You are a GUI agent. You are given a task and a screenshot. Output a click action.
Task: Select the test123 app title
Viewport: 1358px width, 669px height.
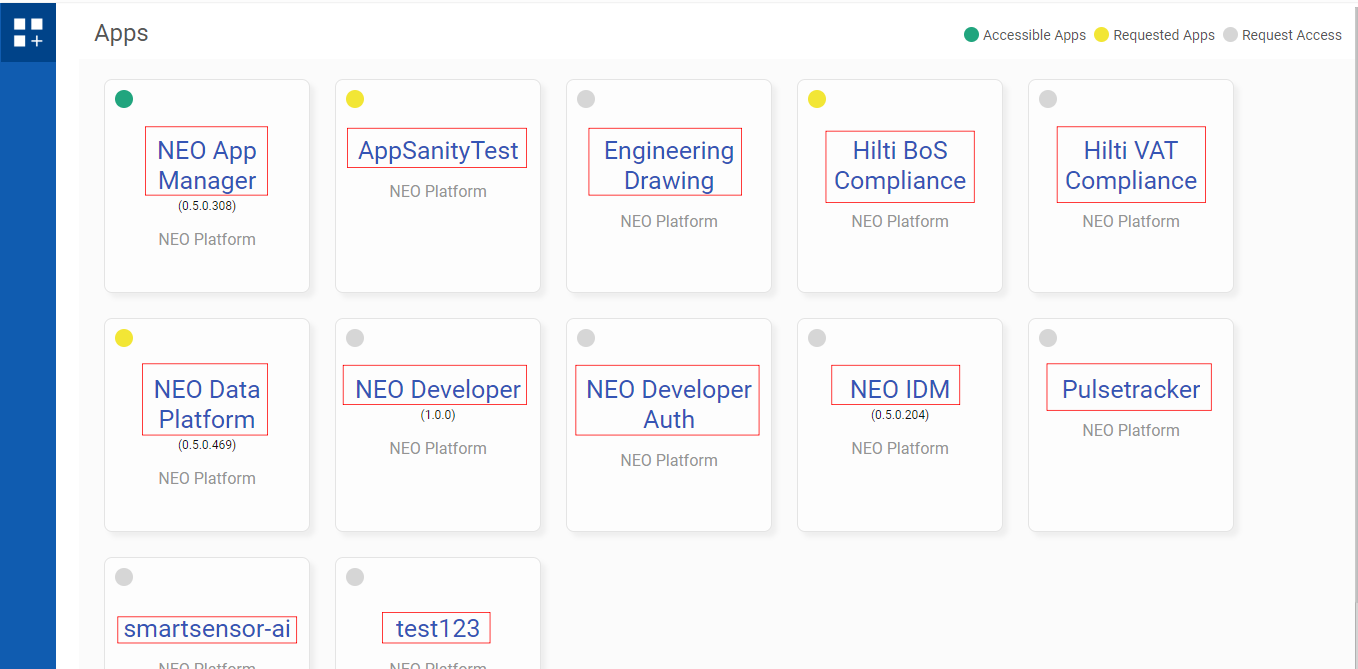[438, 628]
